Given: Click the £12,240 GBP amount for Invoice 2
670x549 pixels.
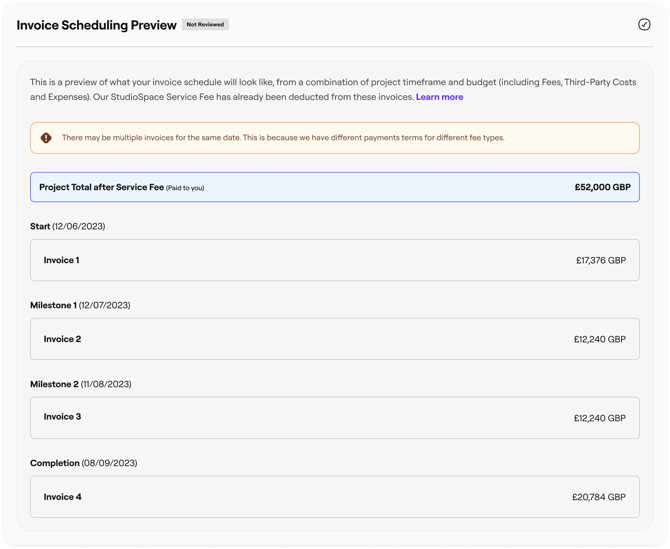Looking at the screenshot, I should pyautogui.click(x=599, y=339).
